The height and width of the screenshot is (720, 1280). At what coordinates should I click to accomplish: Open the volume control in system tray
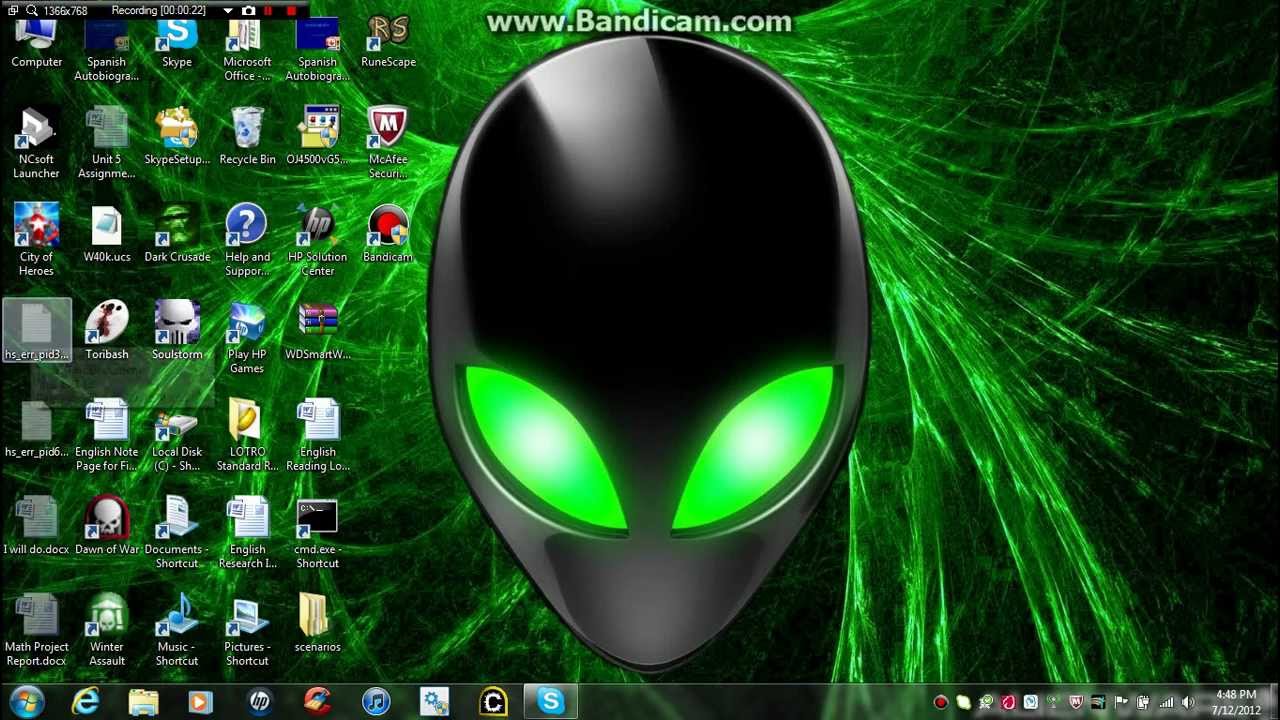pyautogui.click(x=1188, y=703)
